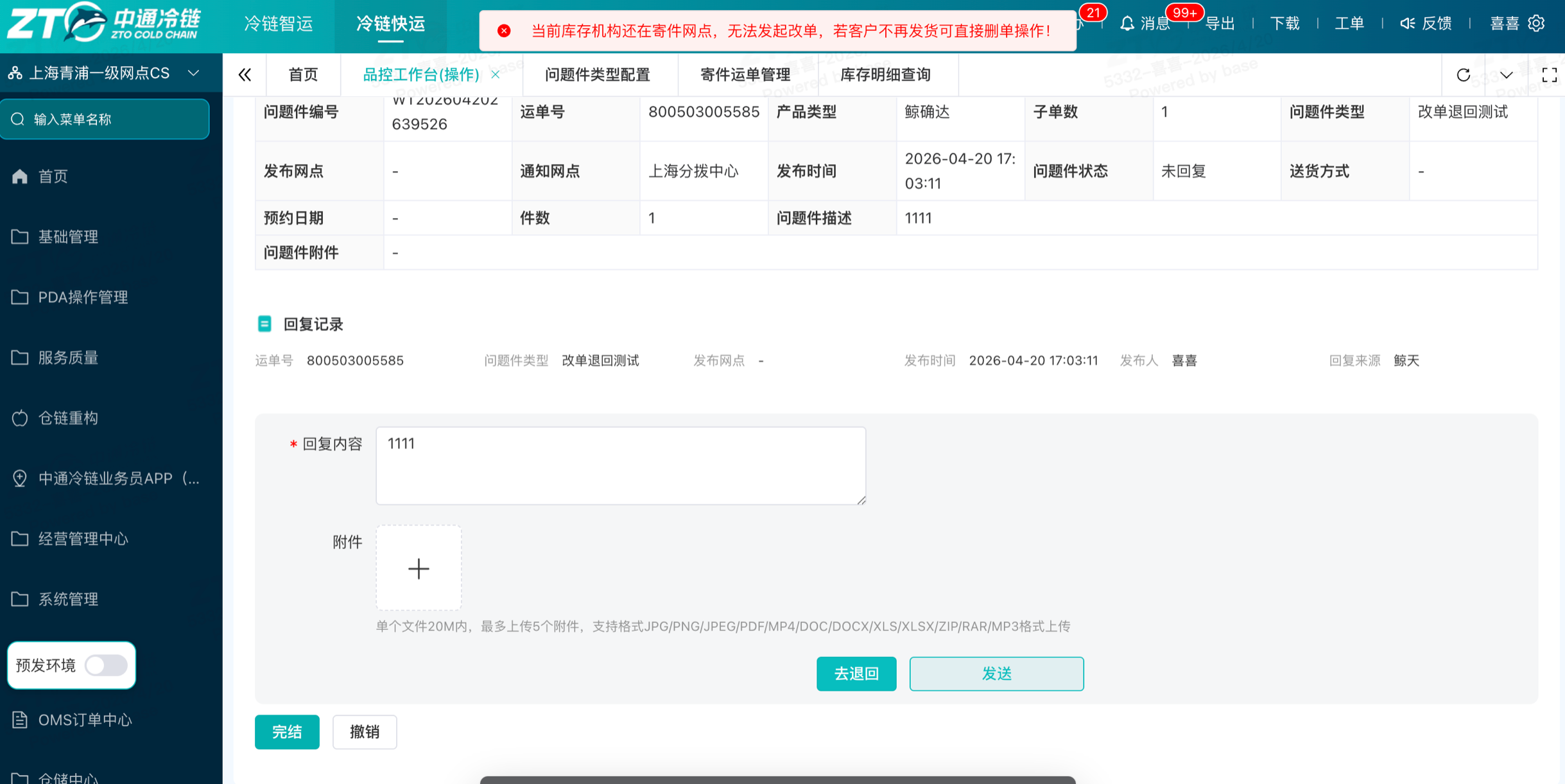Click the 去退回 button
Screen dimensions: 1565x784
pyautogui.click(x=856, y=674)
